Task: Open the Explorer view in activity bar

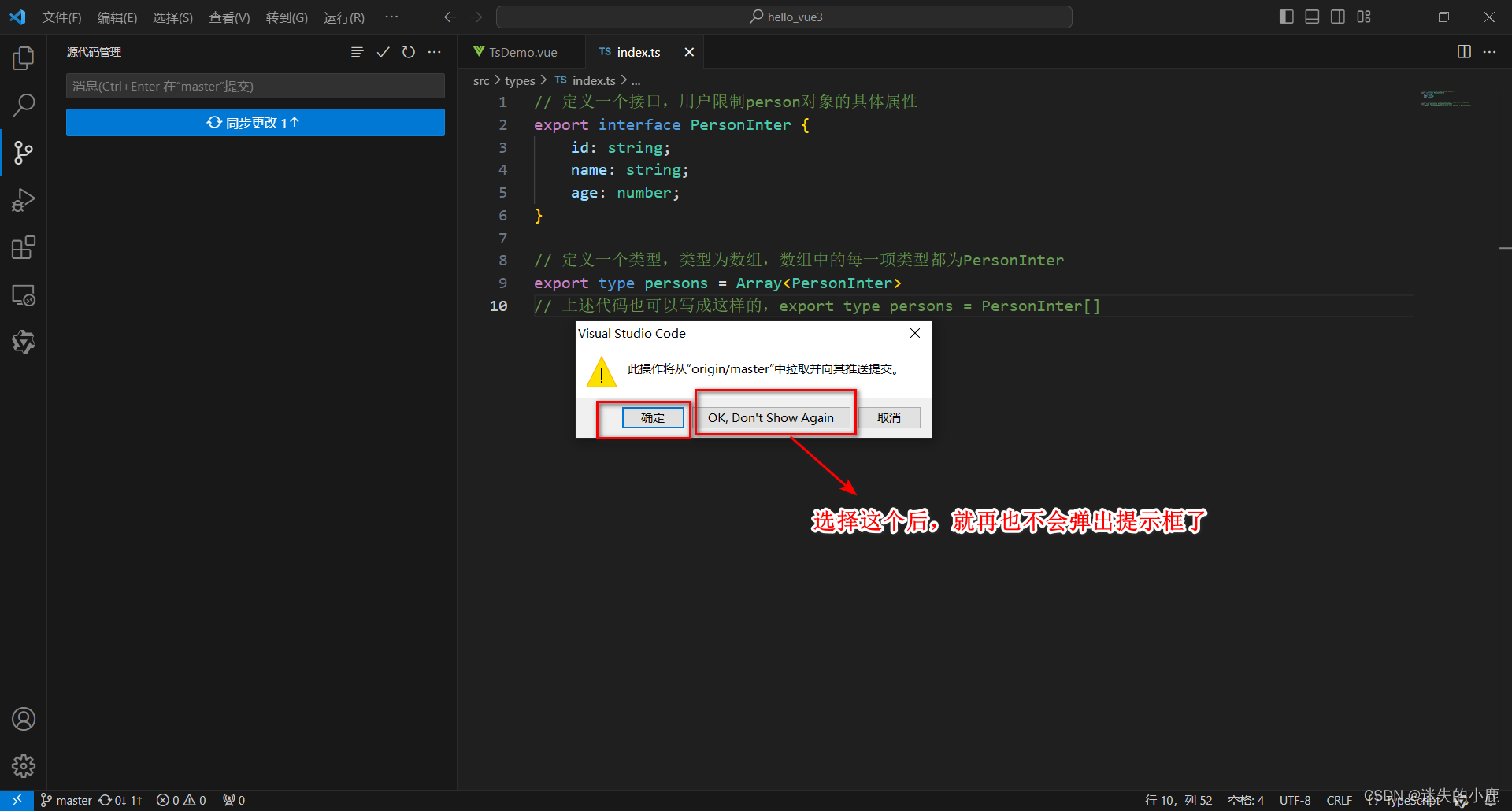Action: [x=24, y=57]
